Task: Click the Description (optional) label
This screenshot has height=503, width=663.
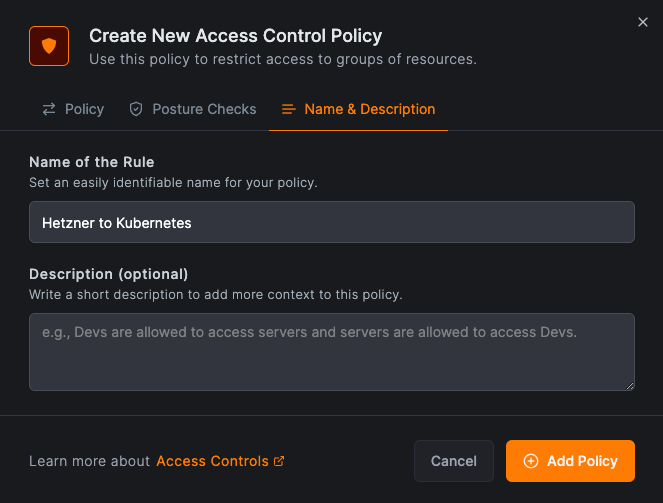Action: 108,274
